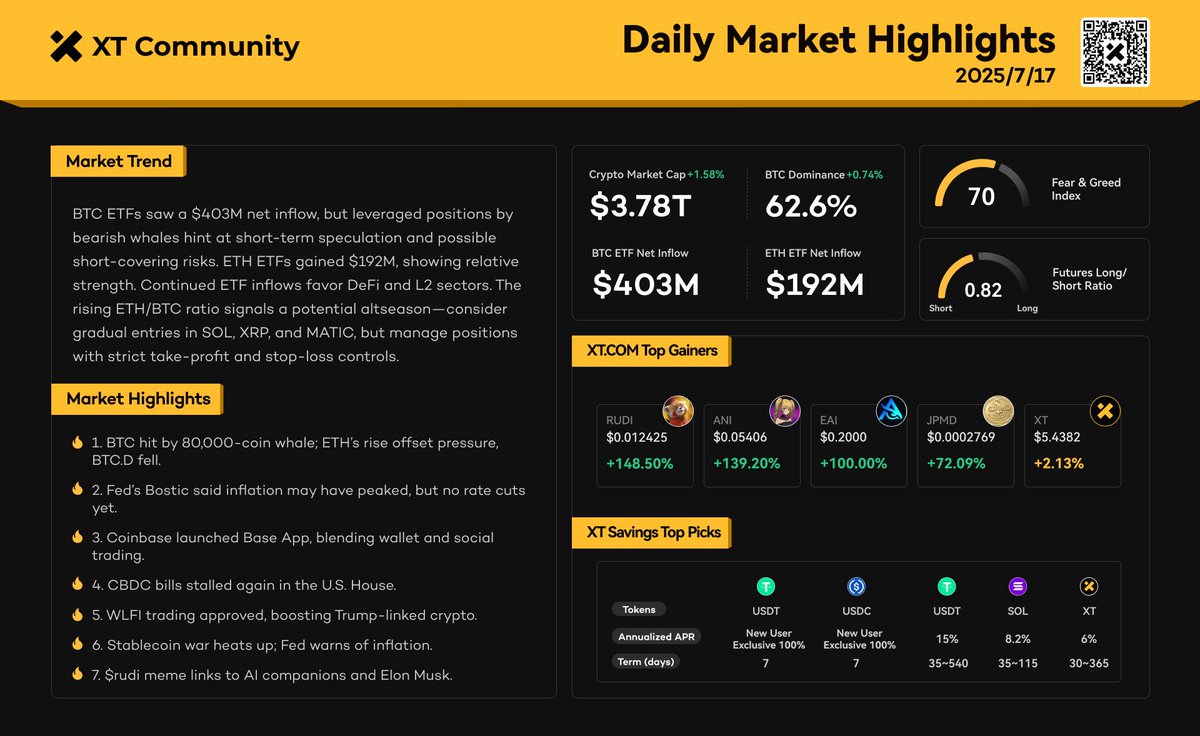Click the fire icon beside WLFI trading highlight
This screenshot has height=736, width=1200.
(x=77, y=614)
